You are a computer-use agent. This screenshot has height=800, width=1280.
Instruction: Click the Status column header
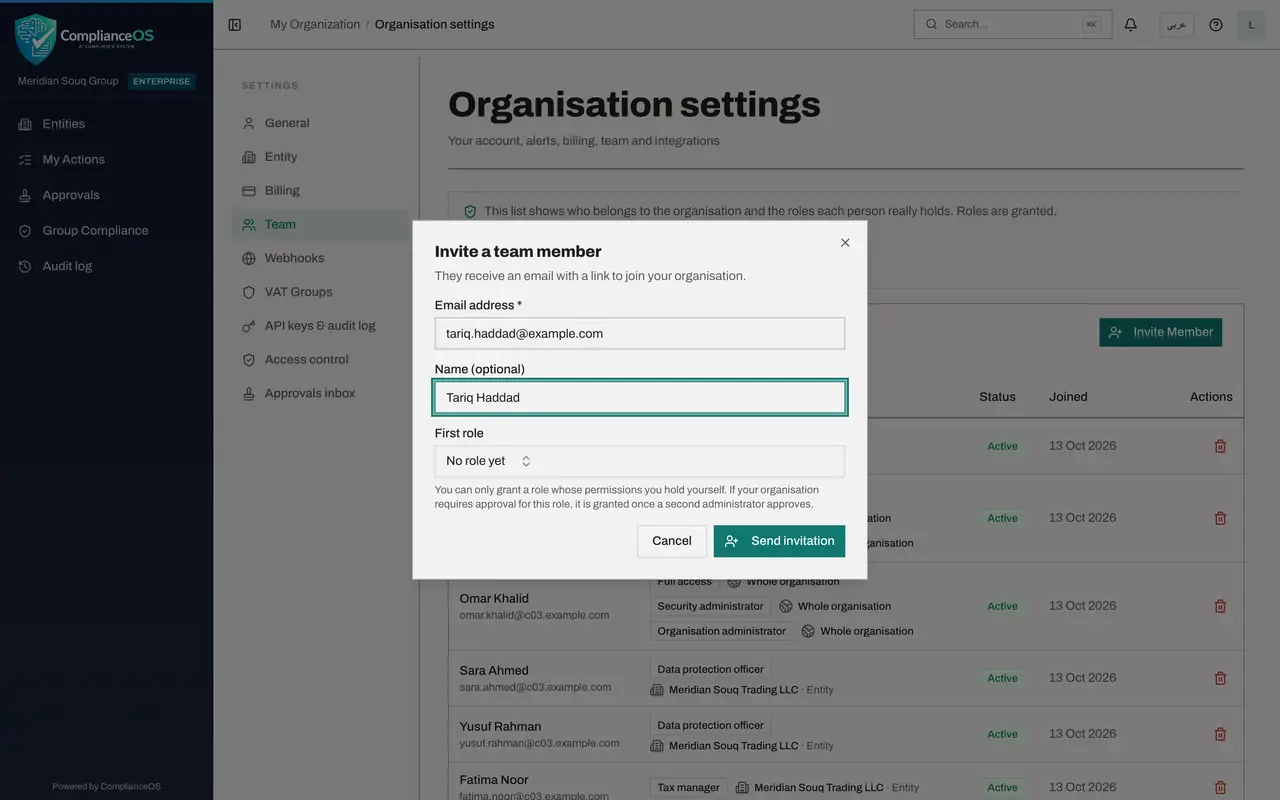pos(997,397)
